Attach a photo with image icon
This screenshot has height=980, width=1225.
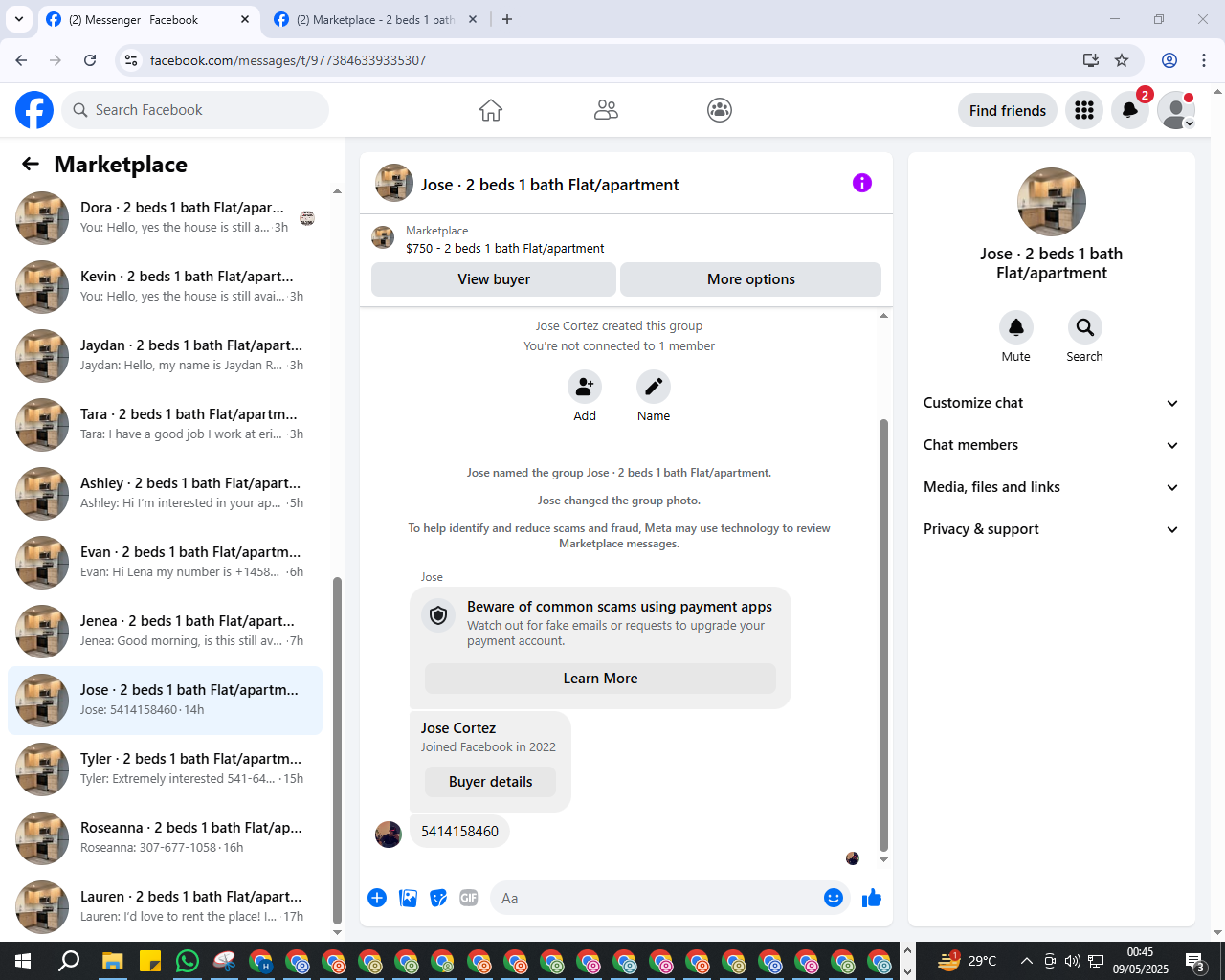tap(408, 898)
